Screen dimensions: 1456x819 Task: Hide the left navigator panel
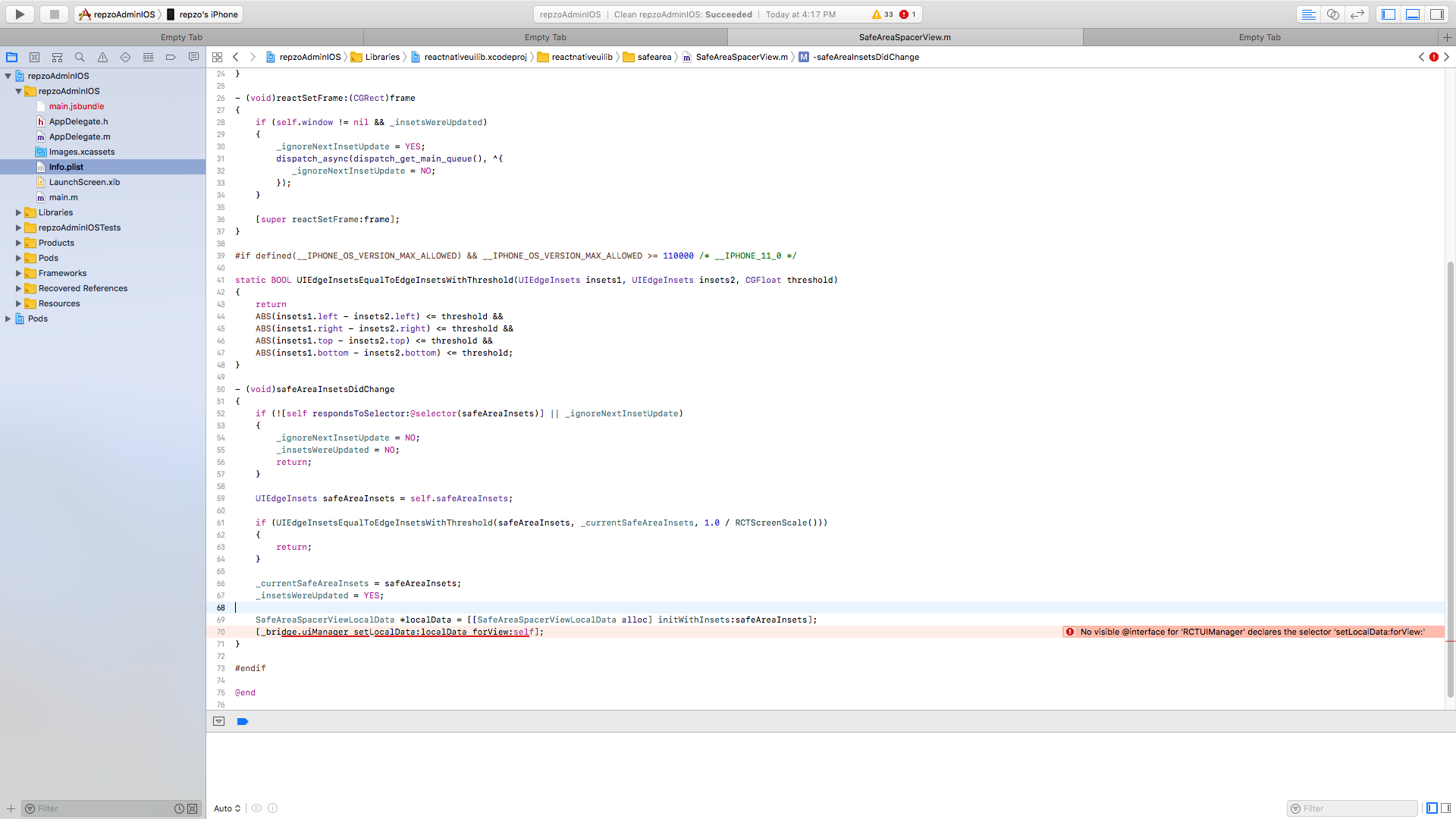point(1389,14)
